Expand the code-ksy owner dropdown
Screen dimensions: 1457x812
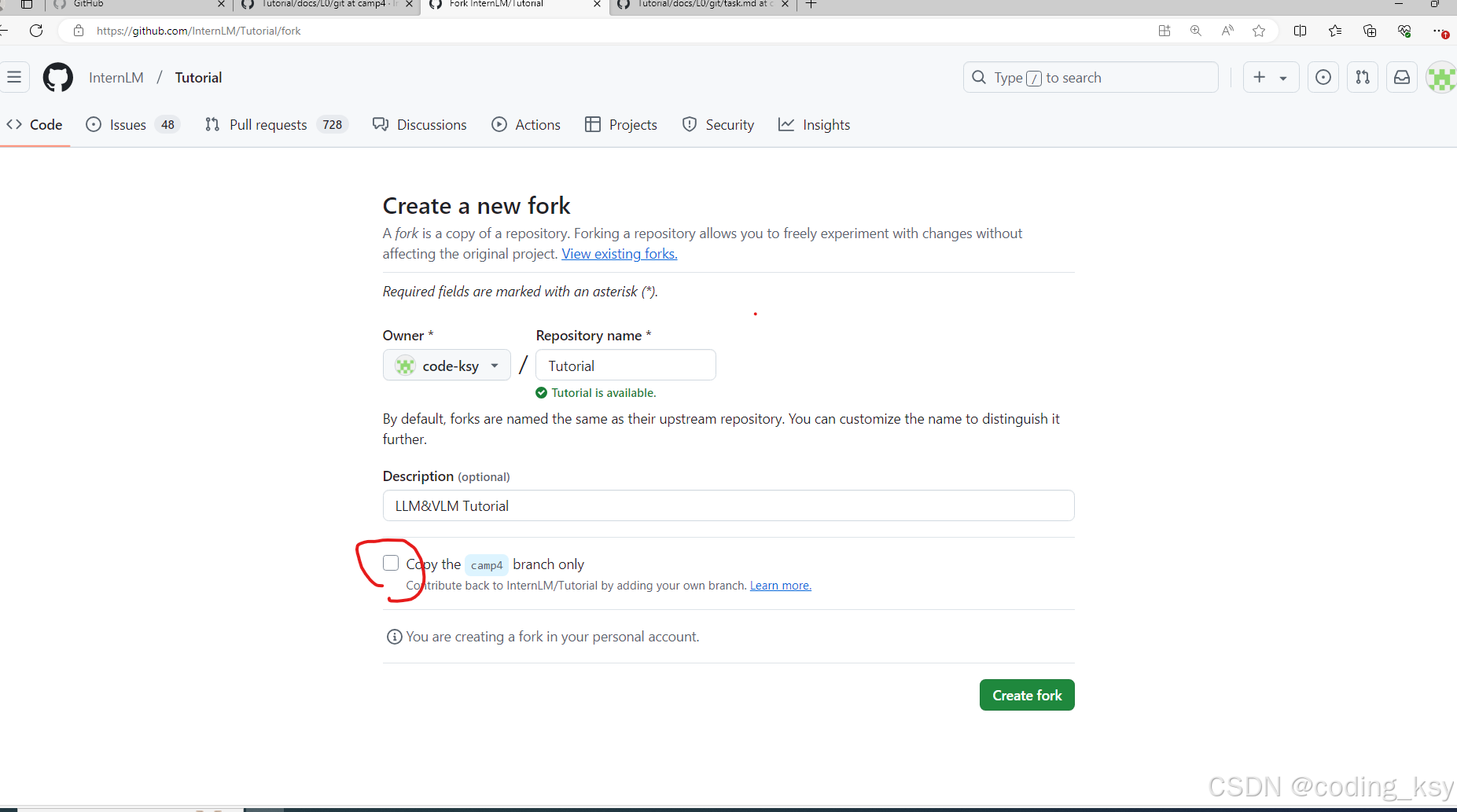[x=447, y=366]
